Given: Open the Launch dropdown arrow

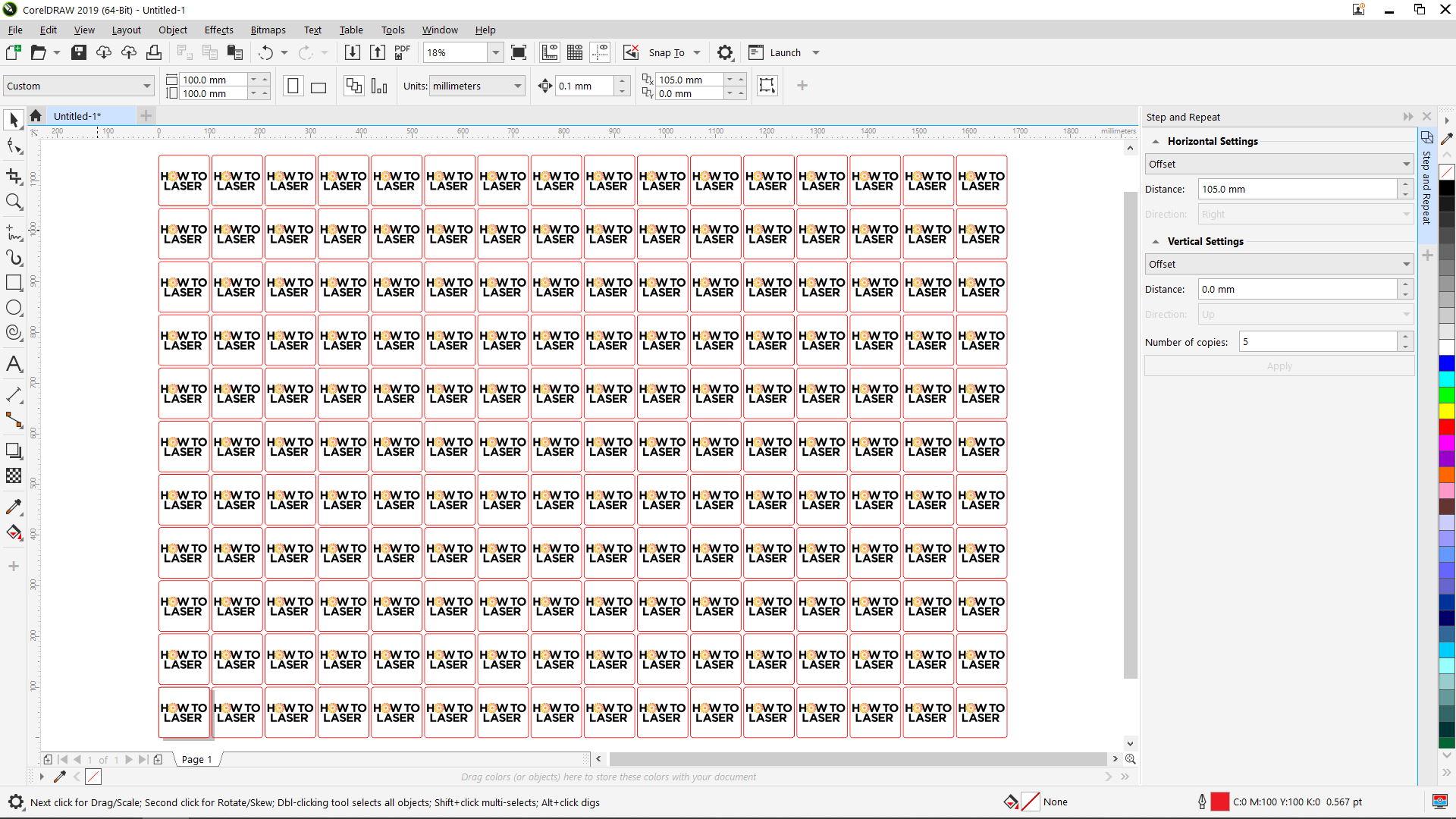Looking at the screenshot, I should pos(816,52).
